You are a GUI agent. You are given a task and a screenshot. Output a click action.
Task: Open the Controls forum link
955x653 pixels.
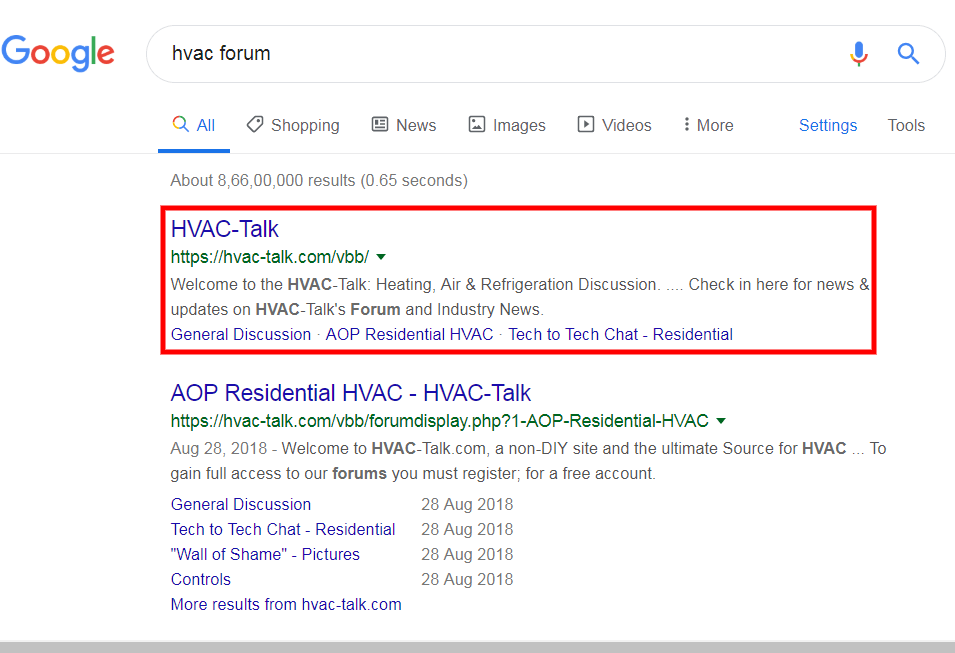click(200, 579)
